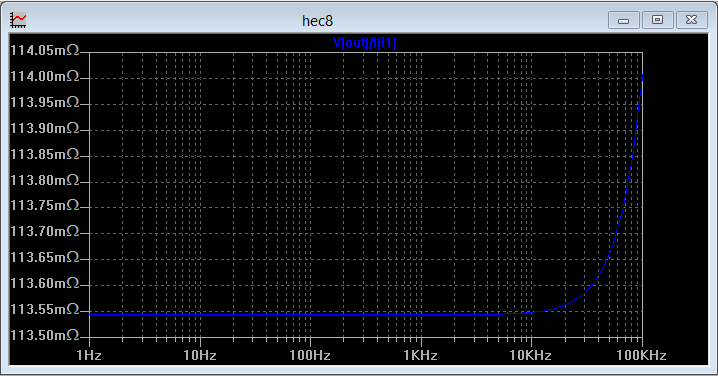Click the 113.60mΩ axis label
Screen dimensions: 718x376
tap(45, 283)
